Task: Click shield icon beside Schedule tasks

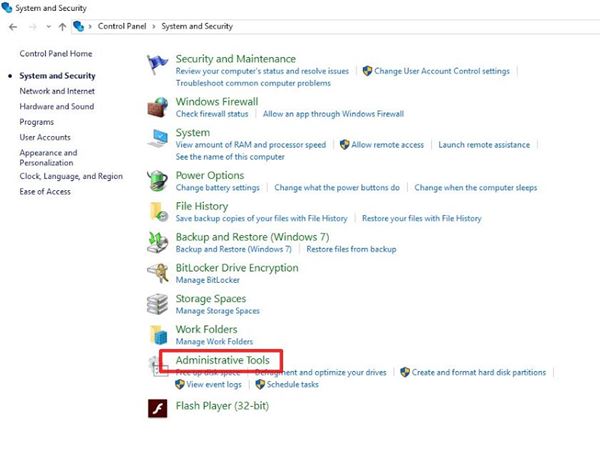Action: tap(260, 384)
